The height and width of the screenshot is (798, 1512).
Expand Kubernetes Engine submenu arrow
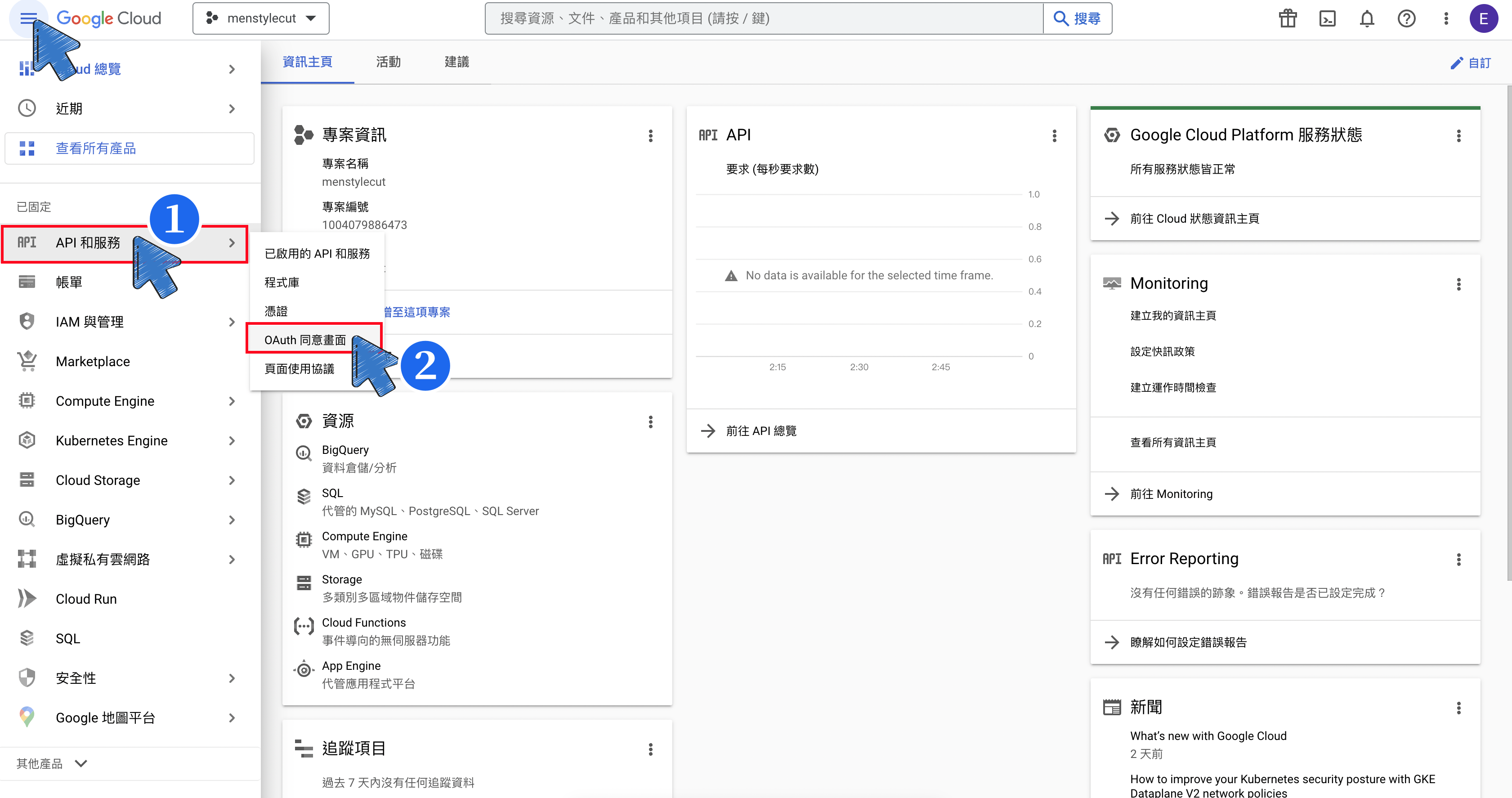pos(232,440)
